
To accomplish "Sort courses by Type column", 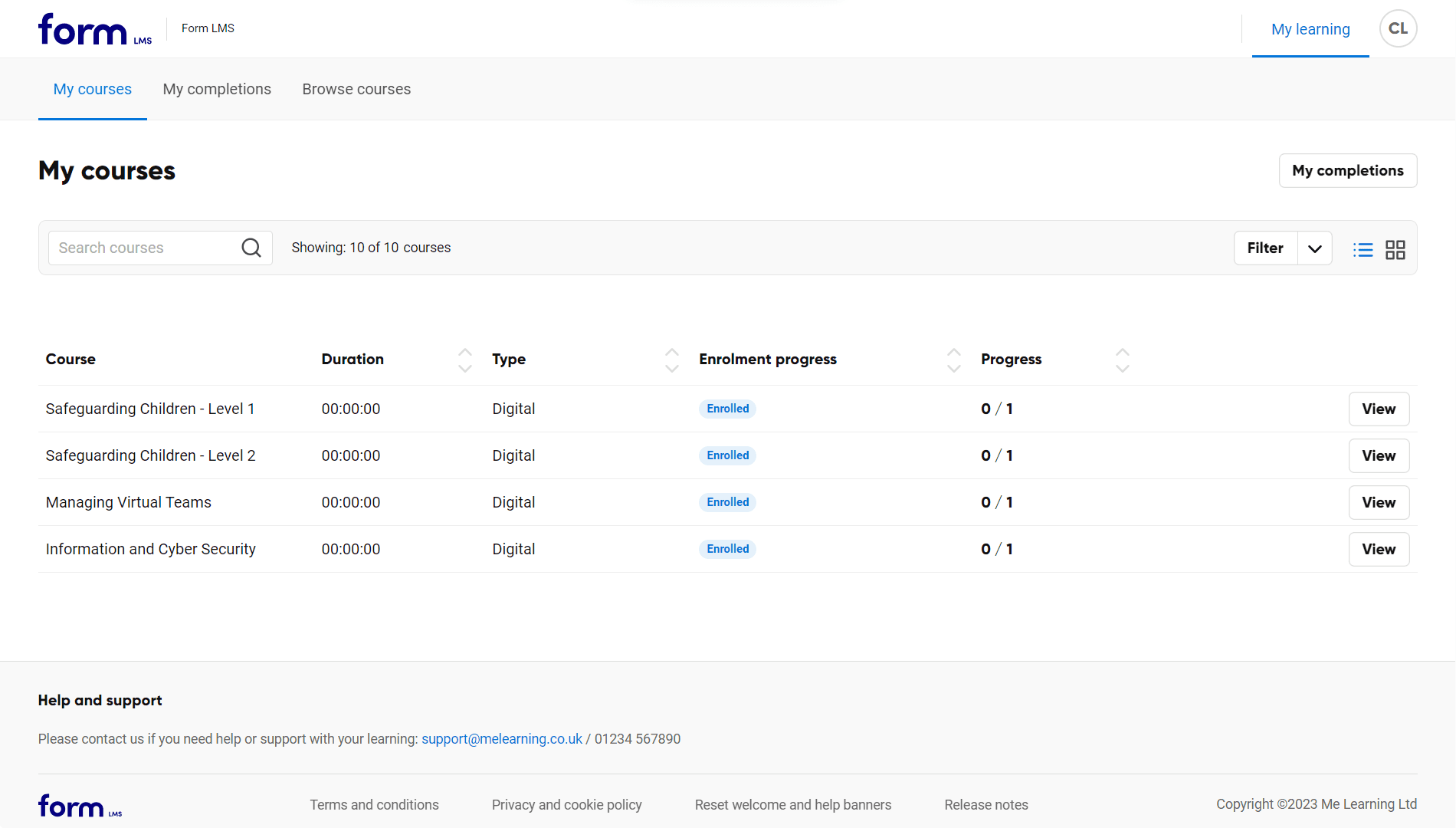I will tap(671, 360).
